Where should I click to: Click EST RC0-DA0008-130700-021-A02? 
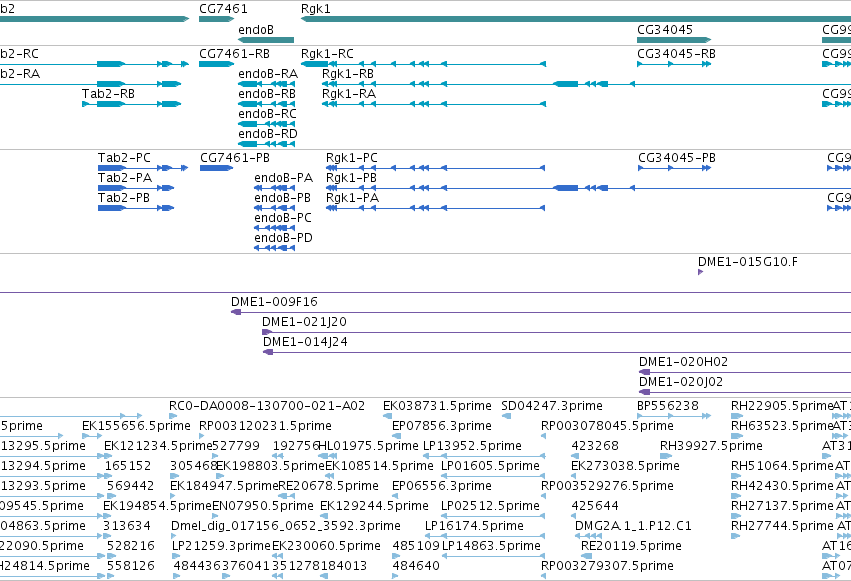(267, 406)
